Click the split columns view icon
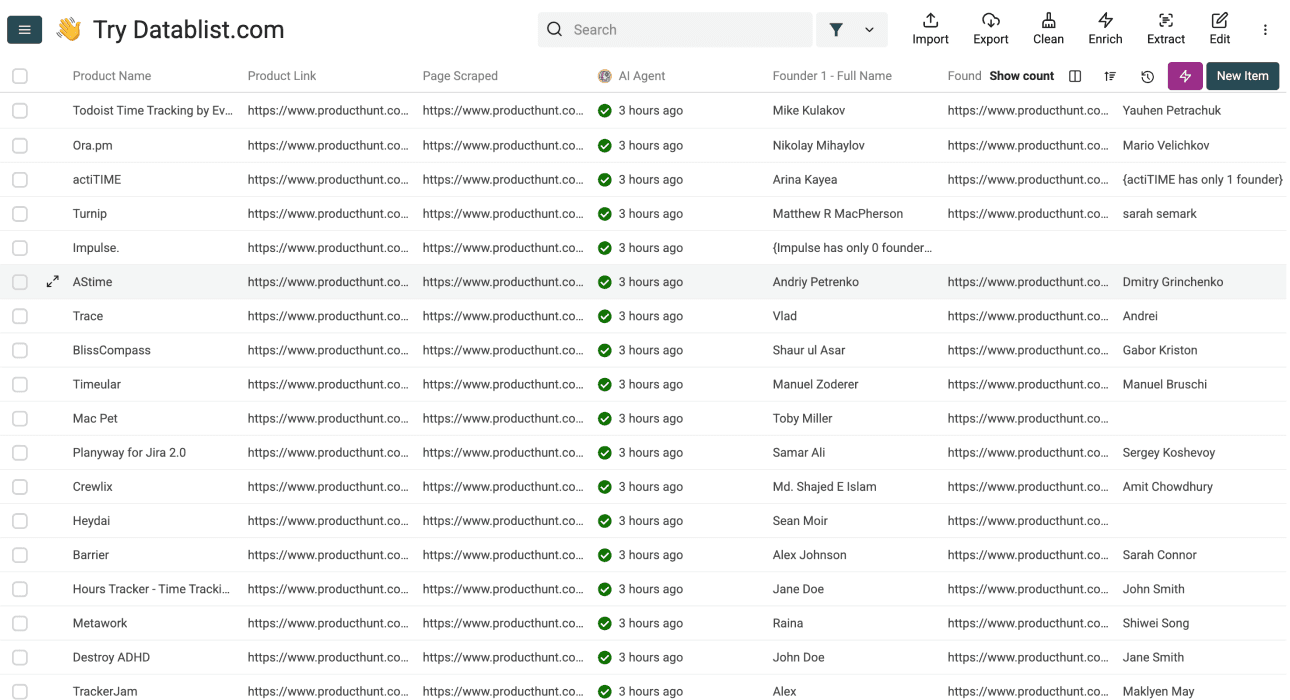 pyautogui.click(x=1074, y=76)
